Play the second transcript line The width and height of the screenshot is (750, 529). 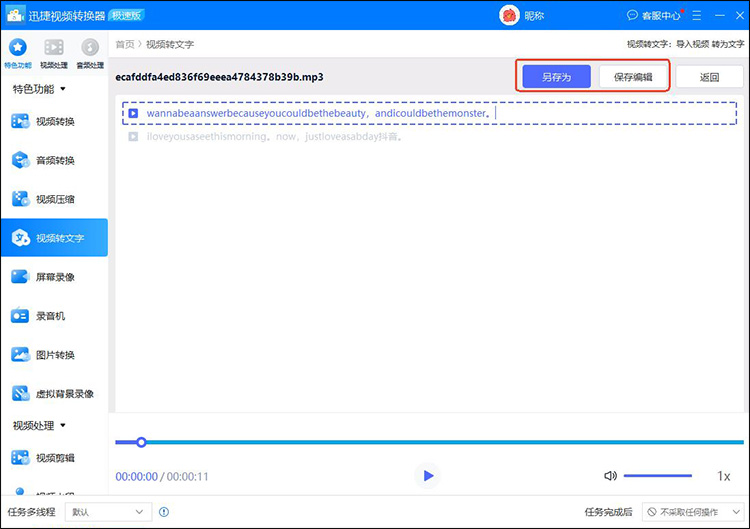[133, 137]
